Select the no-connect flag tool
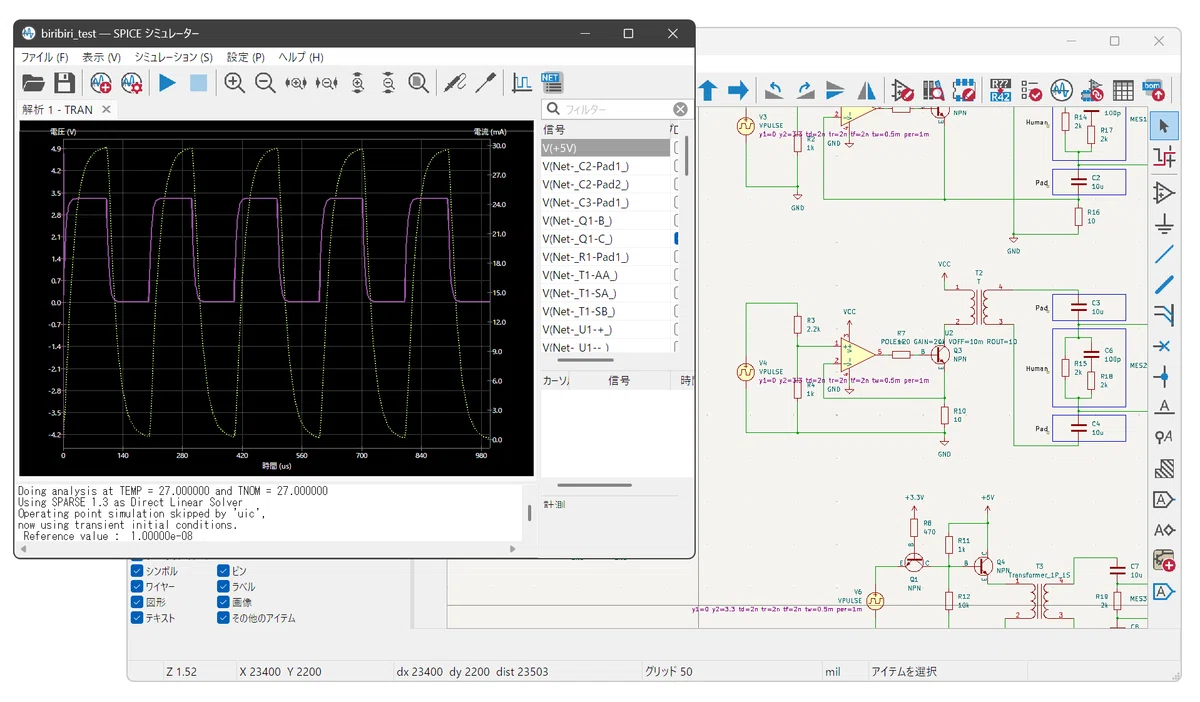The image size is (1200, 702). pos(1164,346)
